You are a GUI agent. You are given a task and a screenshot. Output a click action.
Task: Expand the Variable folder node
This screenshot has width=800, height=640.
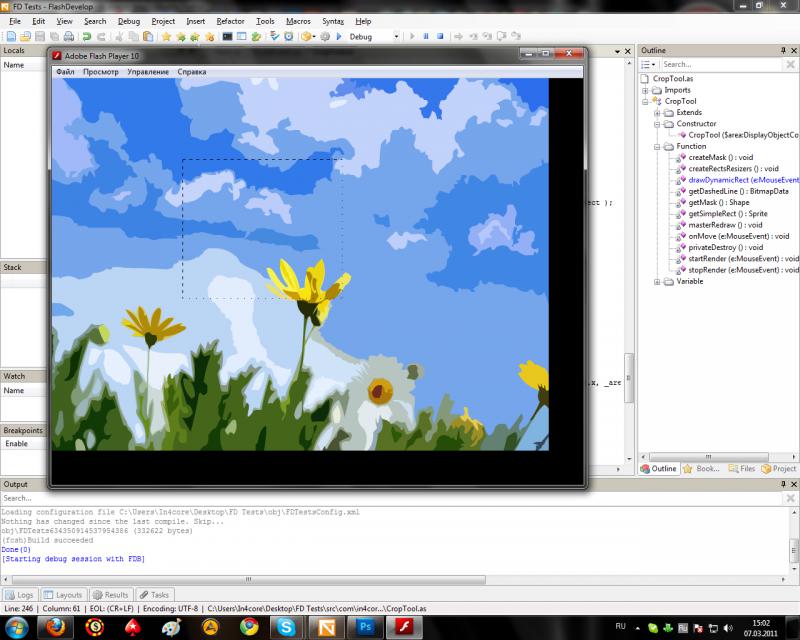[x=657, y=282]
